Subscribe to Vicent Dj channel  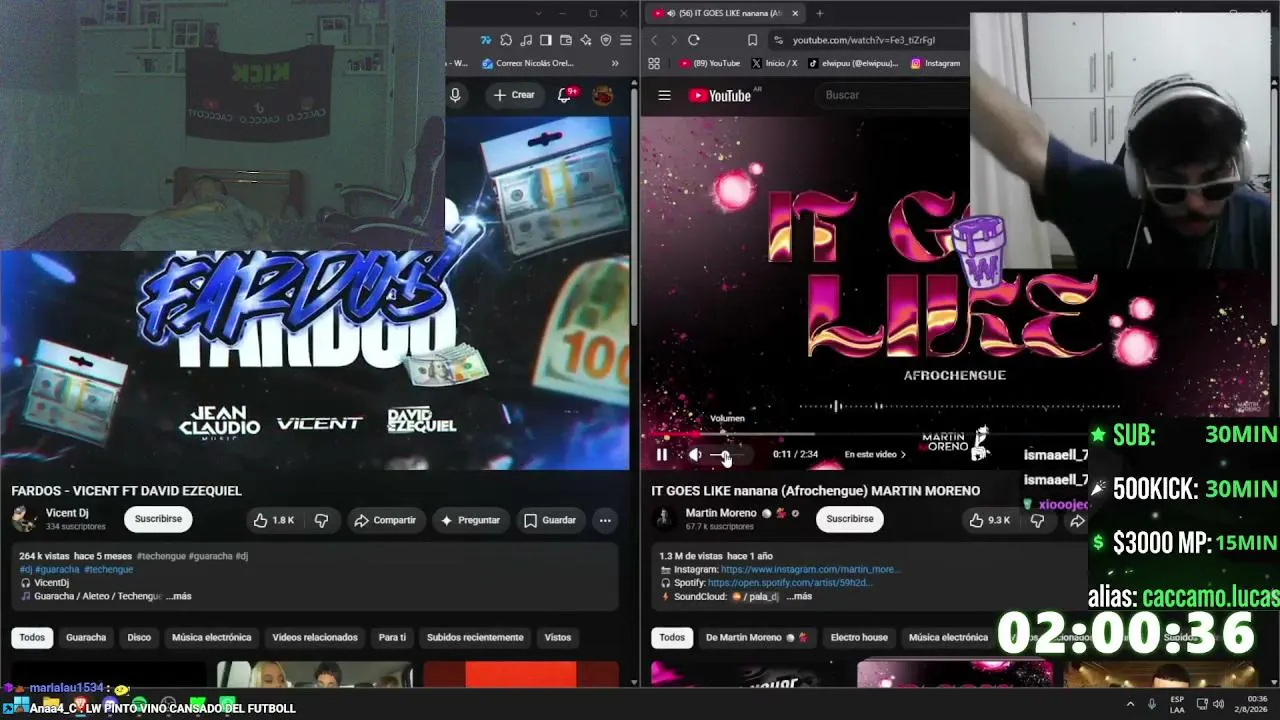tap(158, 519)
